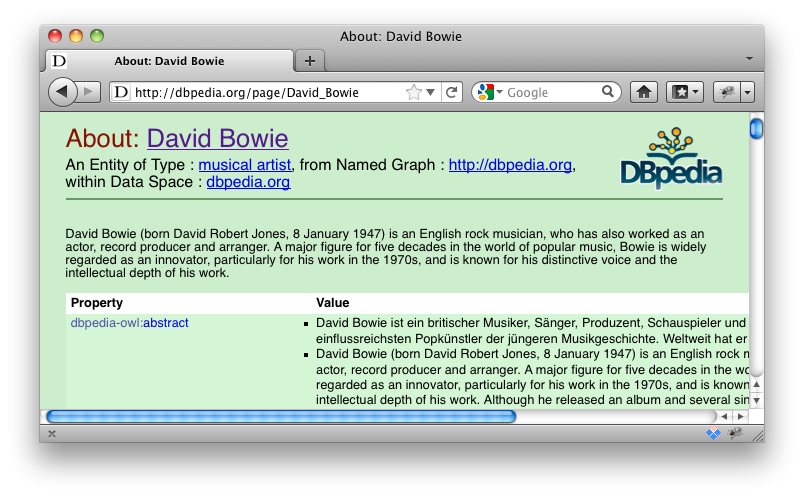This screenshot has width=804, height=497.
Task: Open a new tab with the plus button
Action: [x=310, y=61]
